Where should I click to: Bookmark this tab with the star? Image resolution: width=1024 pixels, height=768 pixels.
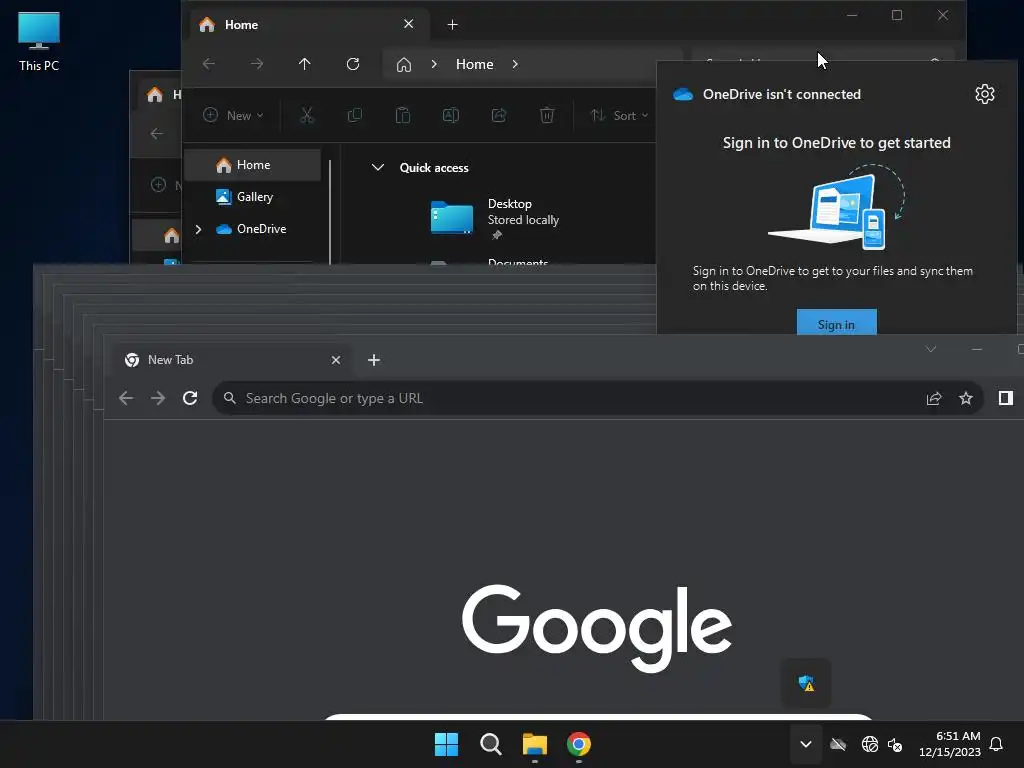[966, 398]
